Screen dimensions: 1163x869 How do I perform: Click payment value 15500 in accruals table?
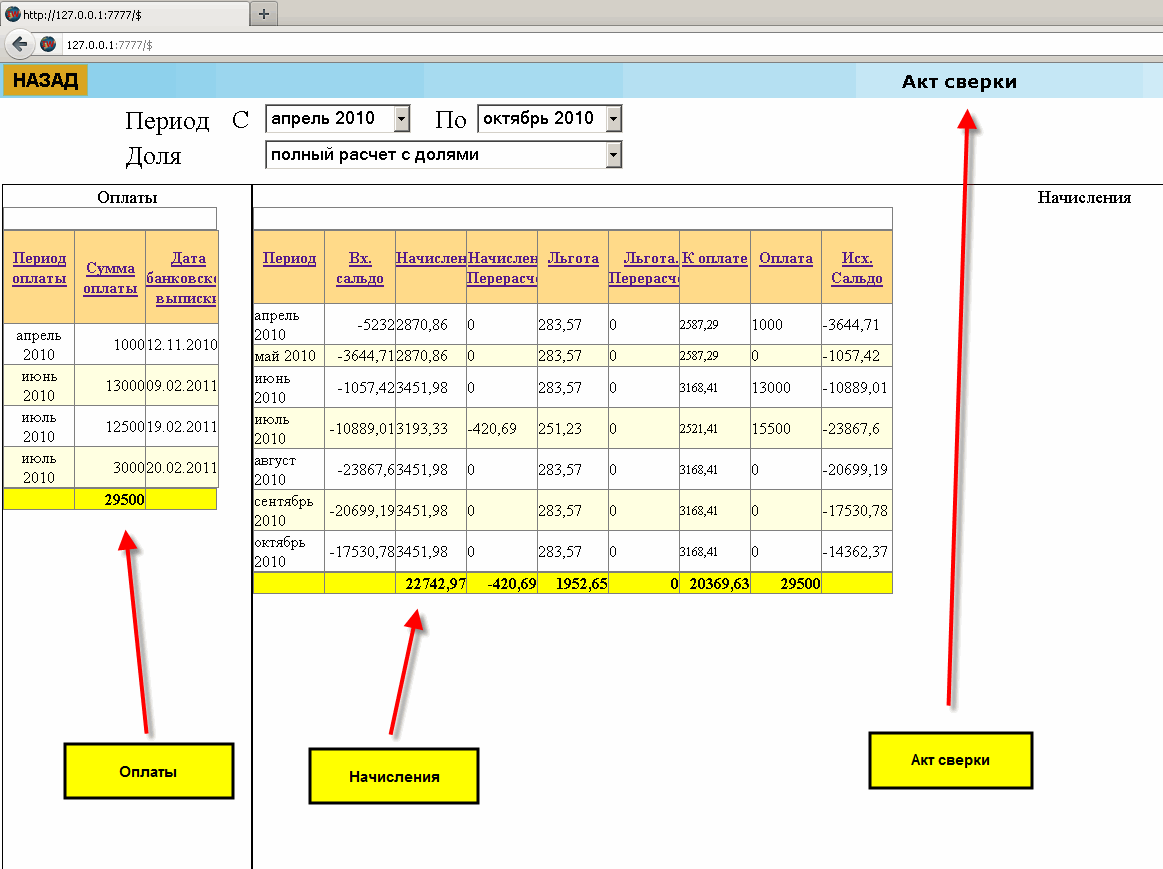[785, 429]
